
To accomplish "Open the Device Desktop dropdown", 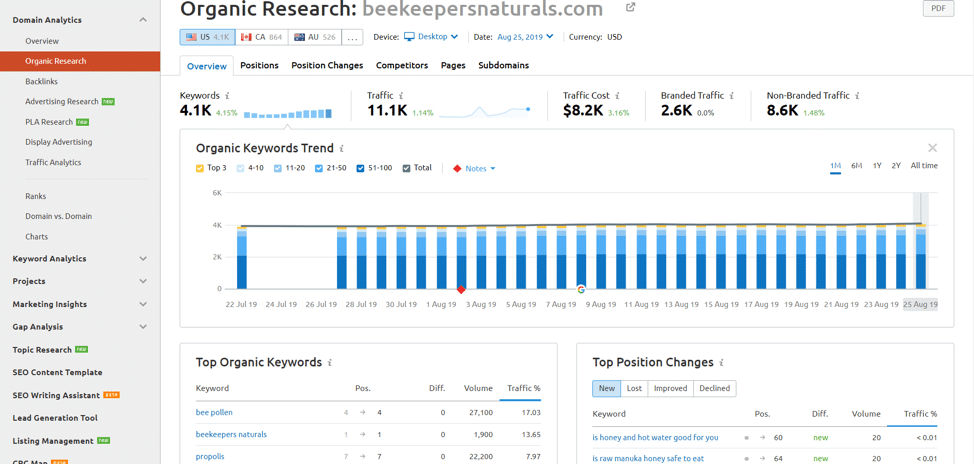I will [x=431, y=37].
